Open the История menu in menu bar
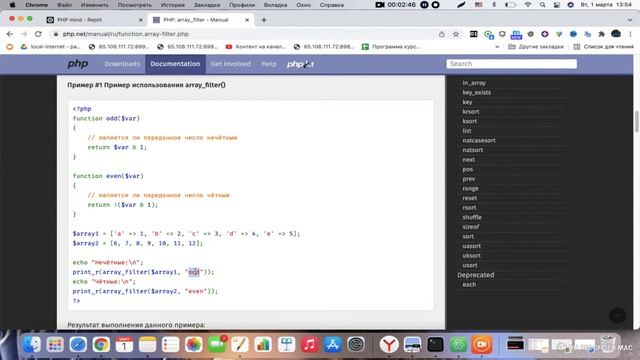 coord(173,5)
